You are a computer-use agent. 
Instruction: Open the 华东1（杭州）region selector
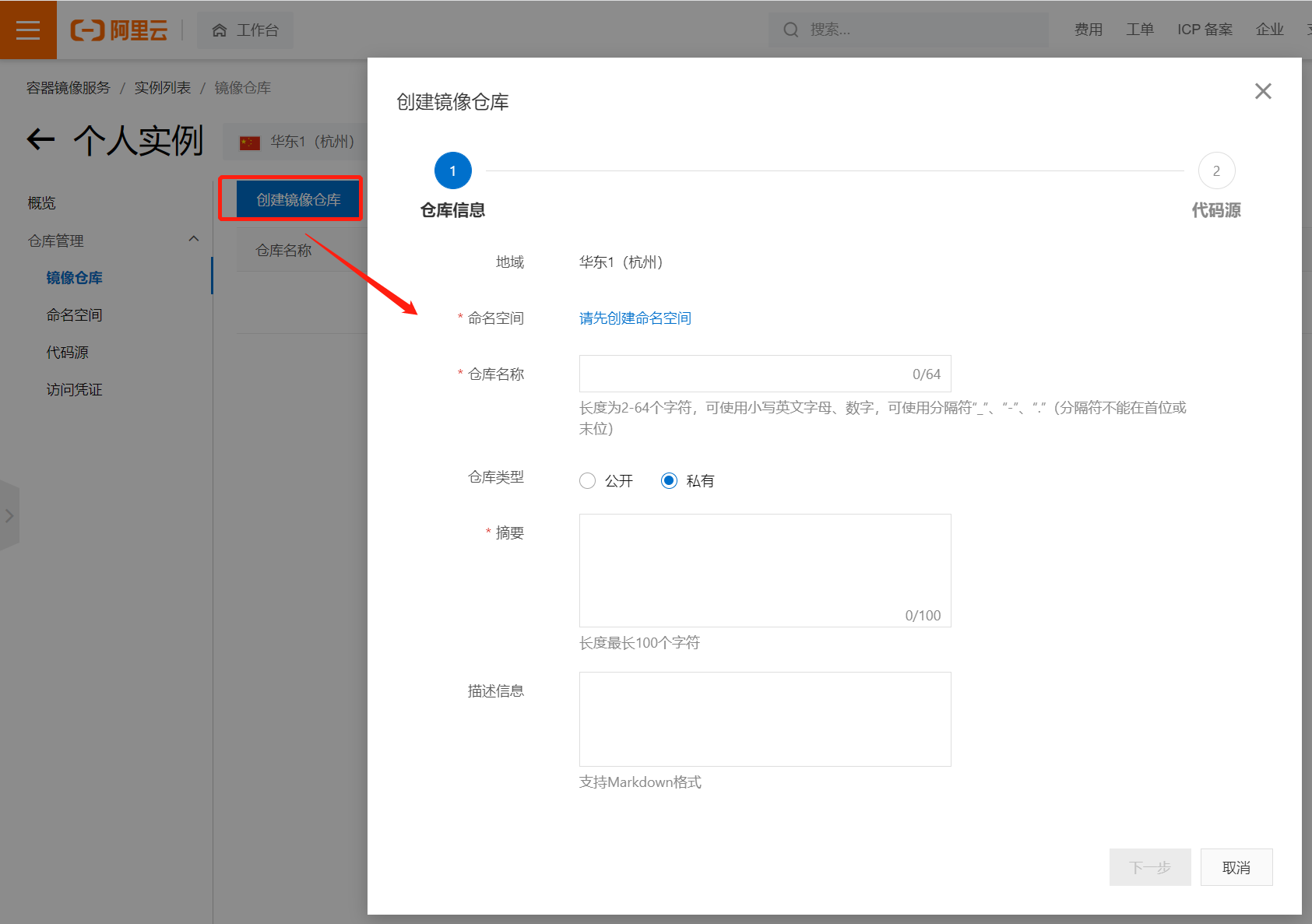click(x=297, y=142)
